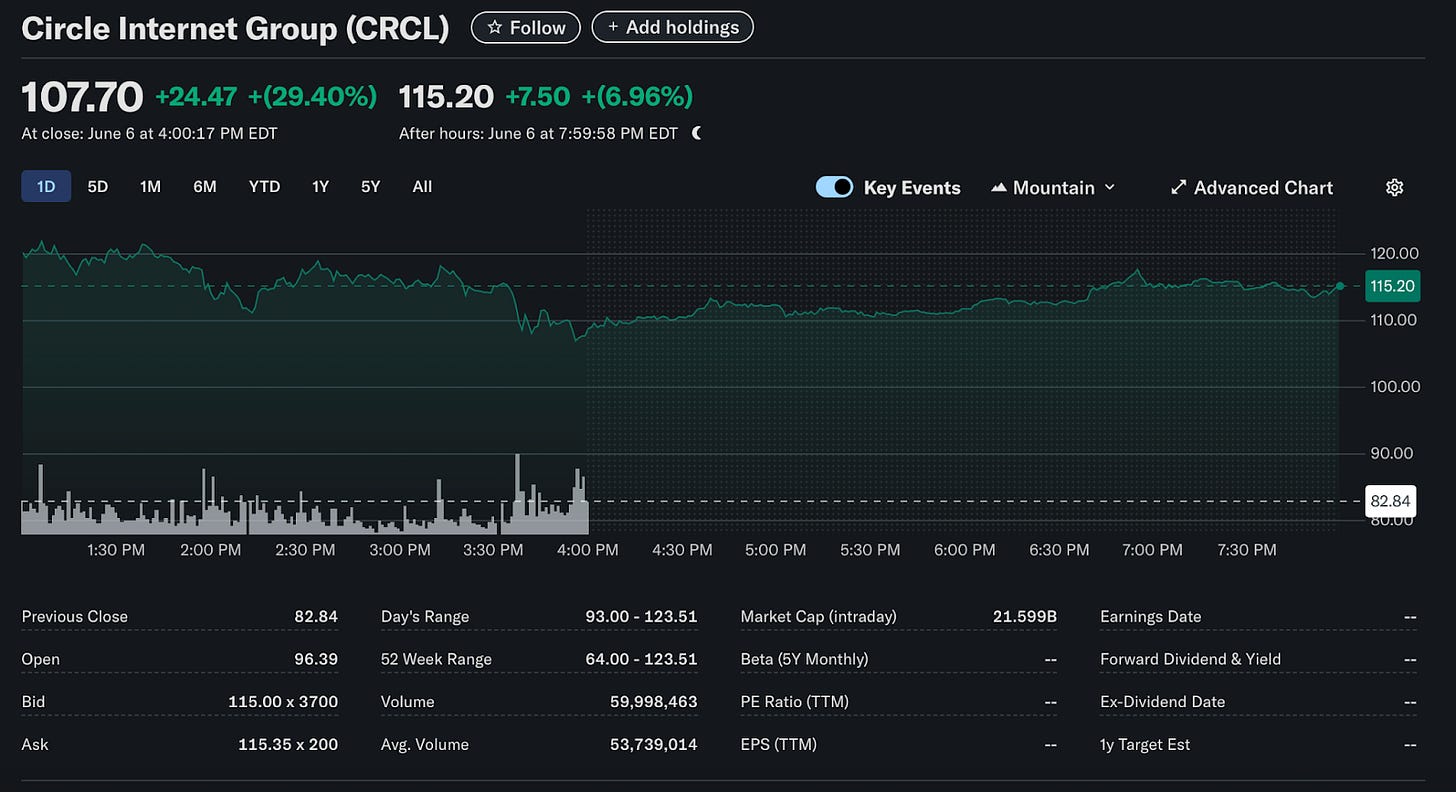Click the 1:30 PM label on time axis
Image resolution: width=1456 pixels, height=792 pixels.
(x=117, y=550)
